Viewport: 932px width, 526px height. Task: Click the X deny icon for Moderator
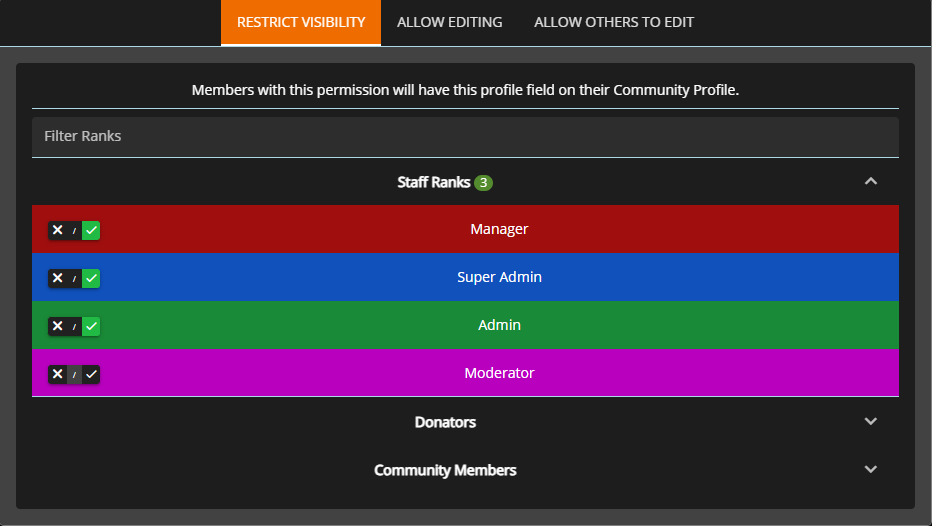tap(58, 374)
